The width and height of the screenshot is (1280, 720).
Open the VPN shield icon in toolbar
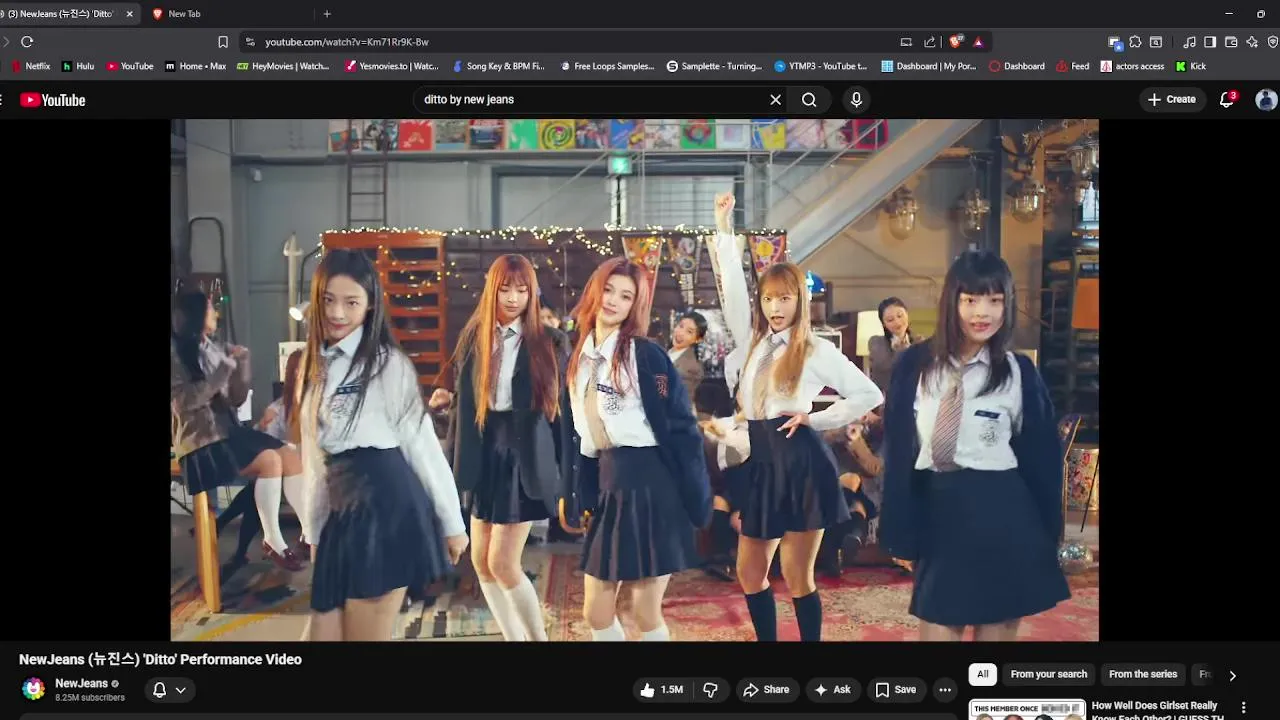tap(1272, 42)
